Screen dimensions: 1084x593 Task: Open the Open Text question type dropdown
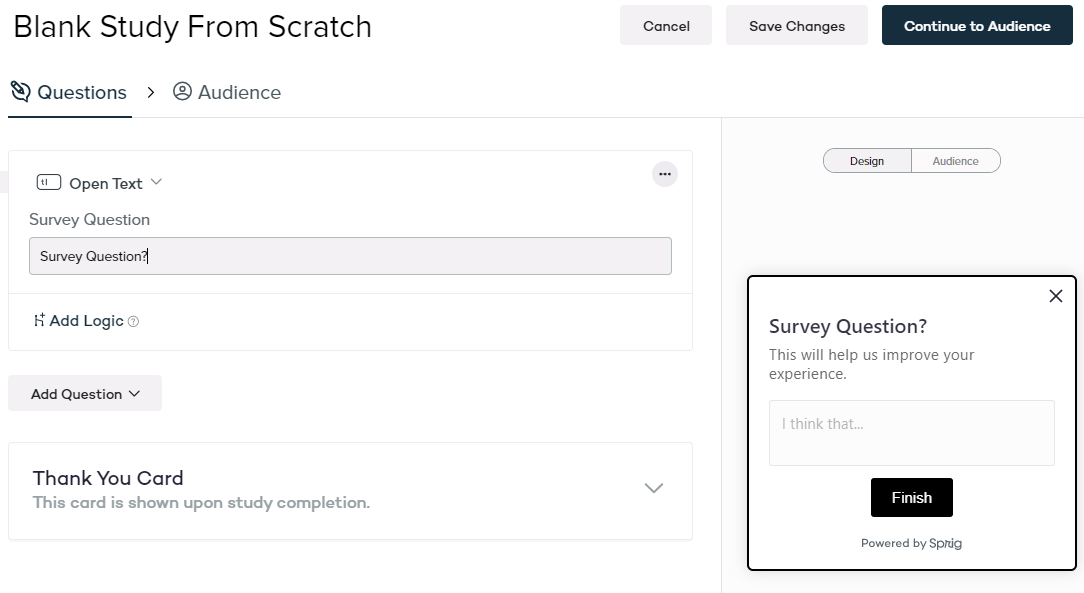[155, 183]
